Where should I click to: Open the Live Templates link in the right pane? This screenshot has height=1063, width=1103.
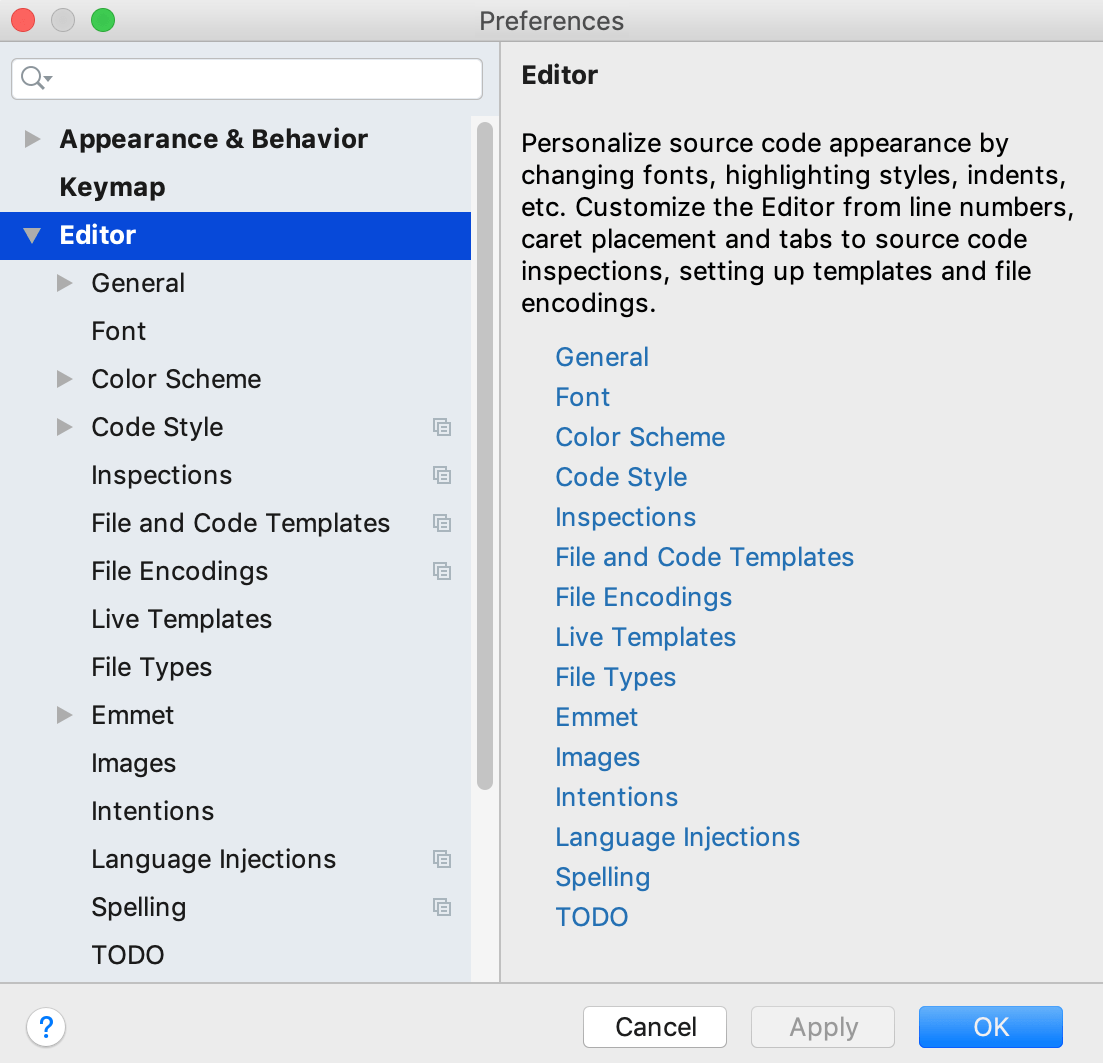(645, 637)
